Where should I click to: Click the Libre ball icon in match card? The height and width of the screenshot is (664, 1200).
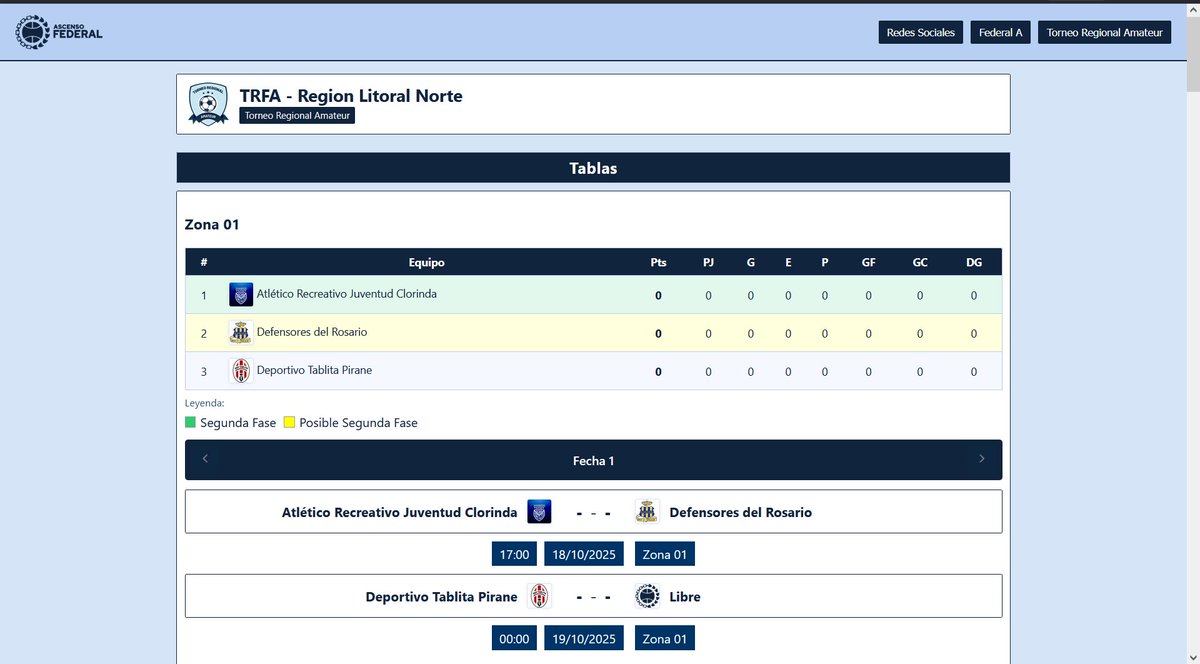click(x=647, y=596)
